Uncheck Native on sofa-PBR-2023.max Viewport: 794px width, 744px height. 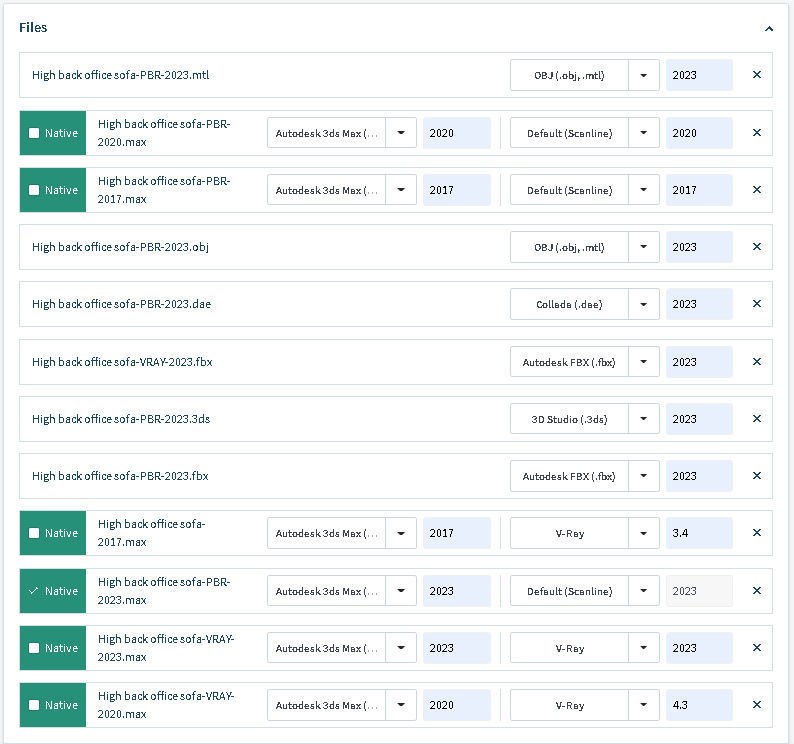click(35, 591)
